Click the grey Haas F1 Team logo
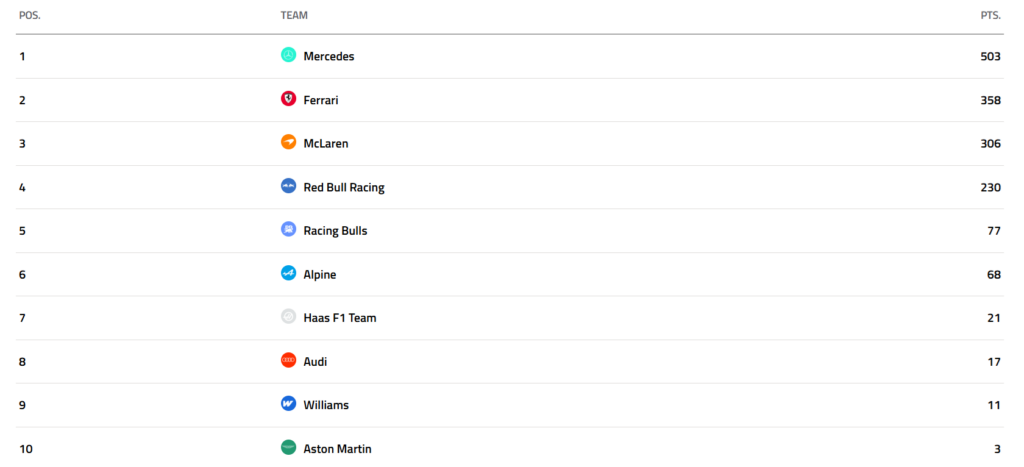 coord(288,317)
